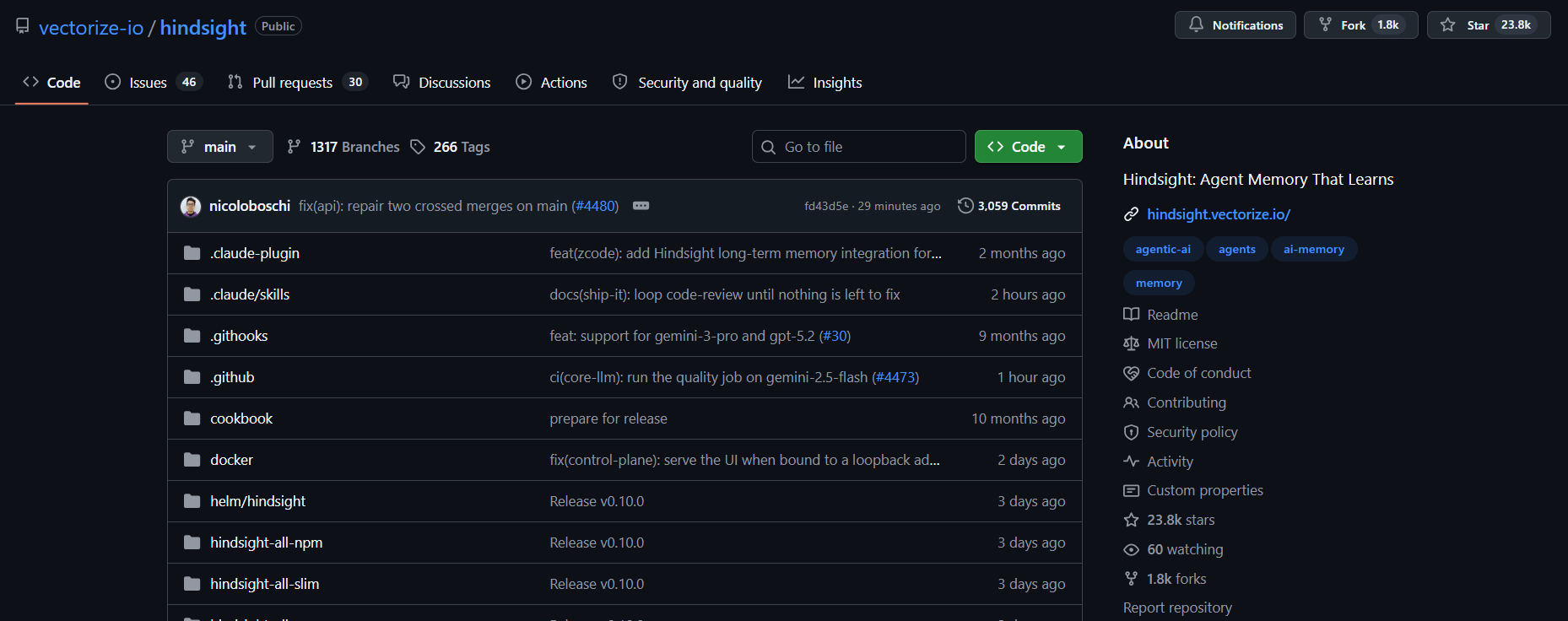Image resolution: width=1568 pixels, height=621 pixels.
Task: Open the Code tab
Action: point(51,83)
